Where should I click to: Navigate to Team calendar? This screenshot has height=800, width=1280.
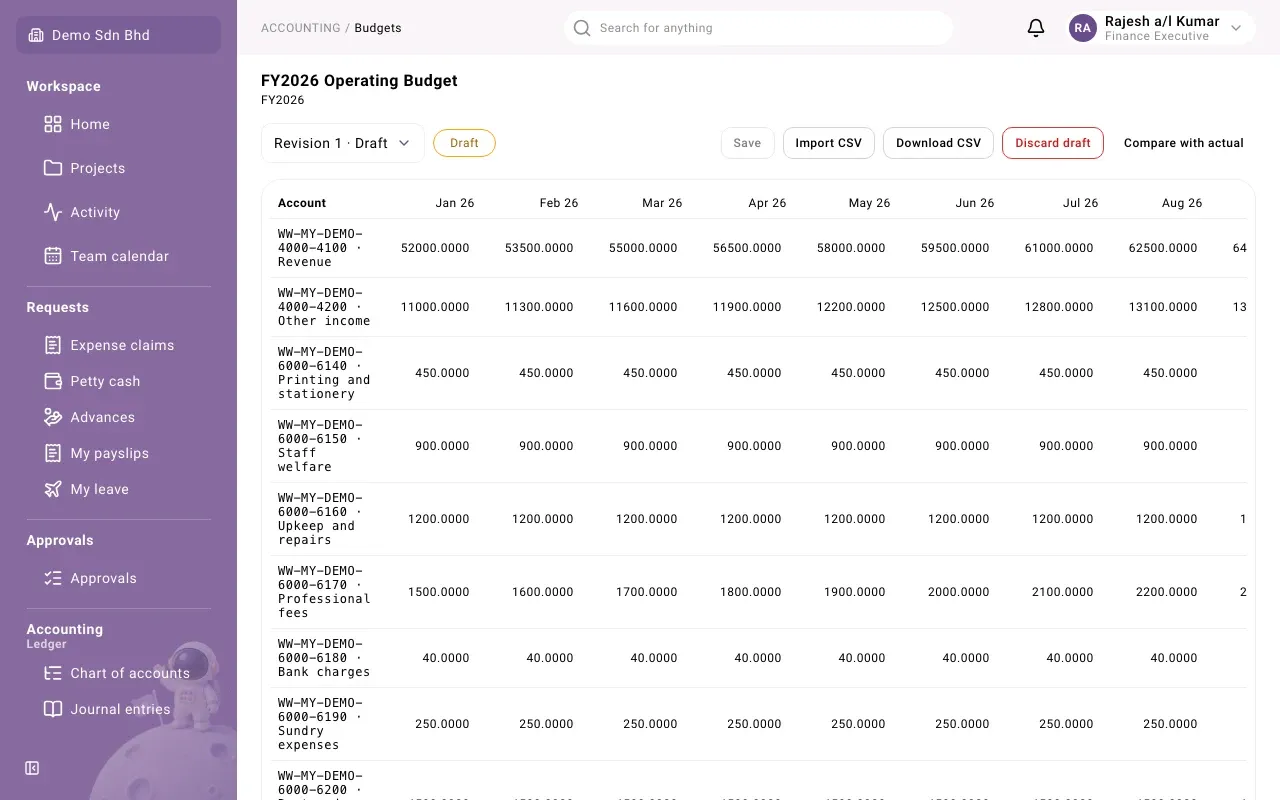click(118, 256)
